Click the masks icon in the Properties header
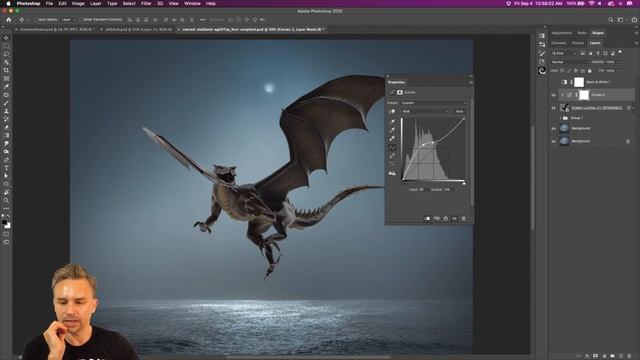Screen dimensions: 640x360 point(400,93)
